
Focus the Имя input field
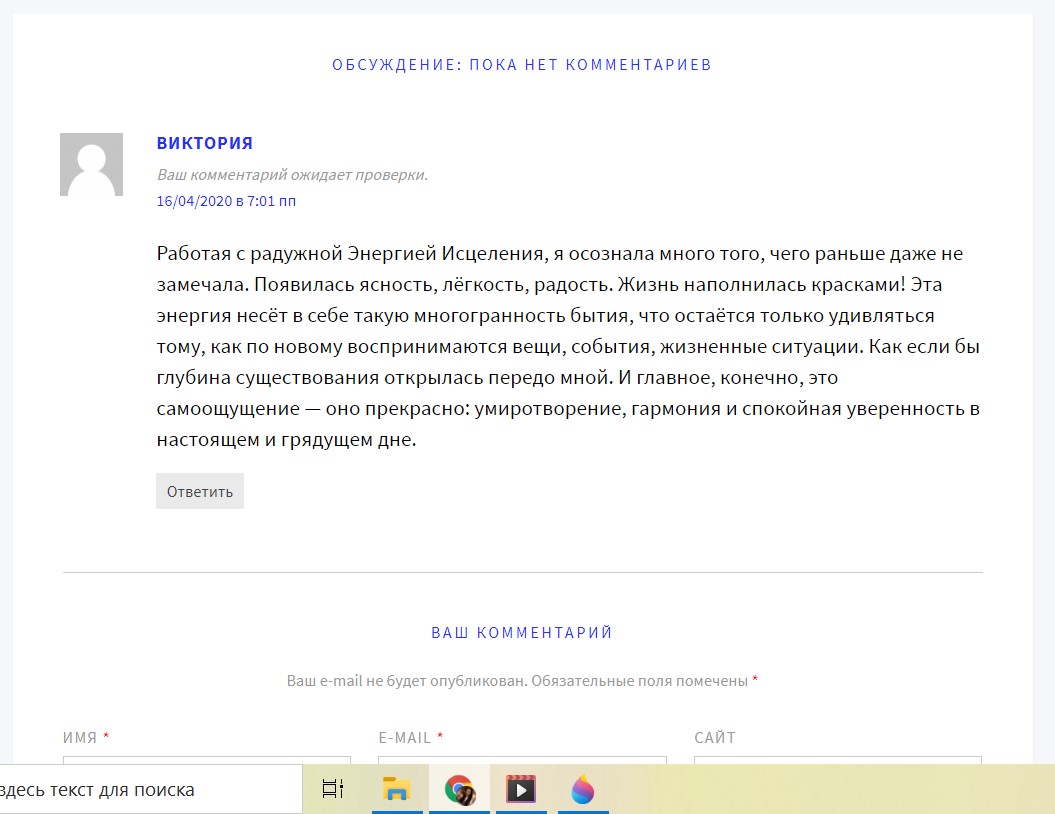click(207, 760)
